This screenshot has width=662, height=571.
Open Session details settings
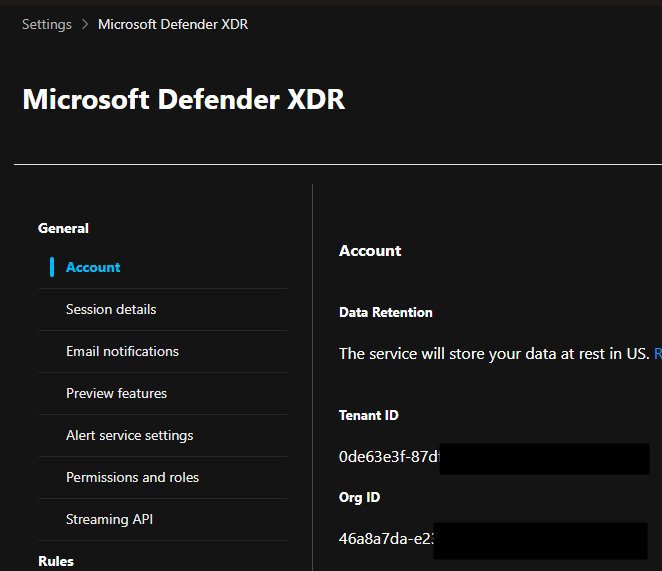[111, 309]
